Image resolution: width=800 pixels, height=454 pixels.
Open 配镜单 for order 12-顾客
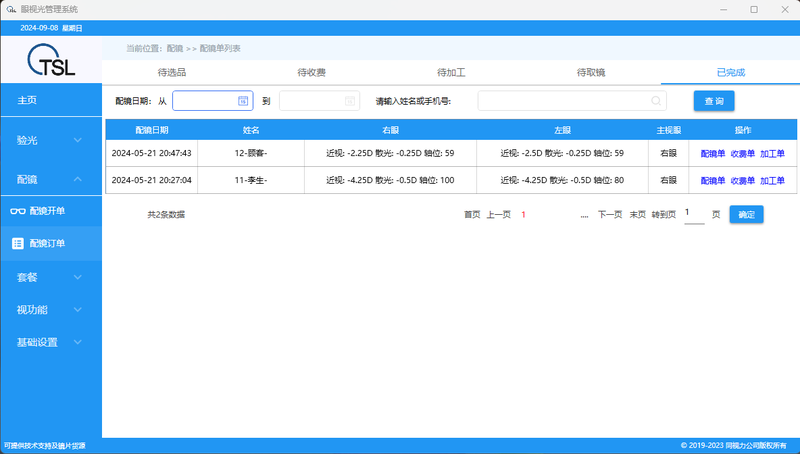pos(713,154)
